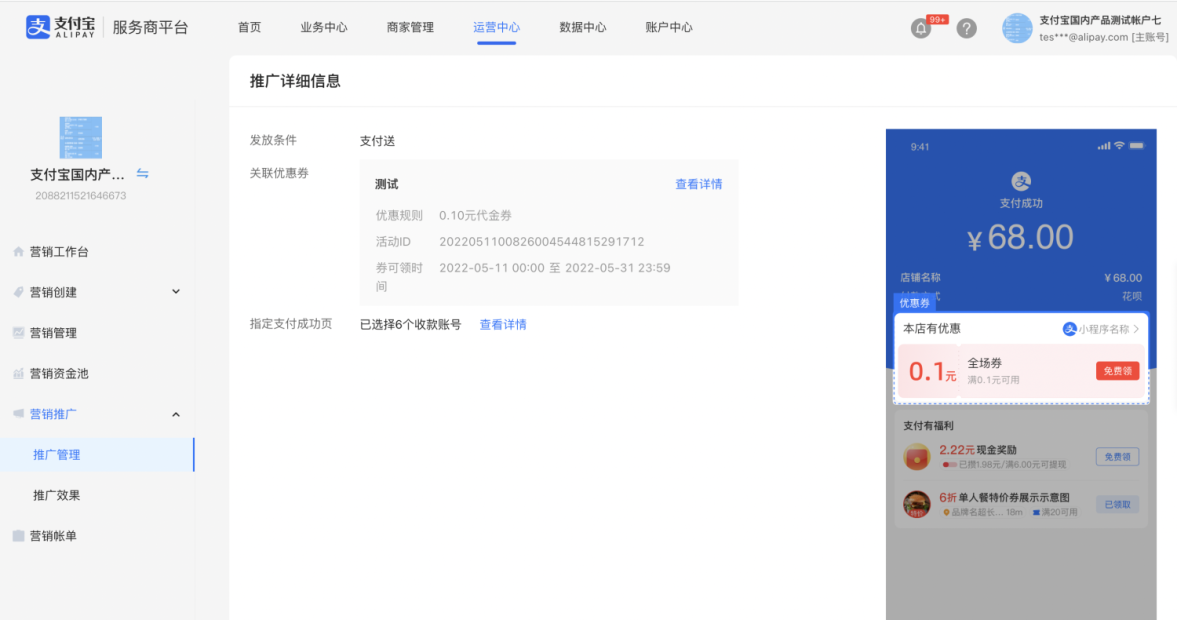Open 业务中心 in top navigation
This screenshot has height=620, width=1177.
click(x=324, y=27)
